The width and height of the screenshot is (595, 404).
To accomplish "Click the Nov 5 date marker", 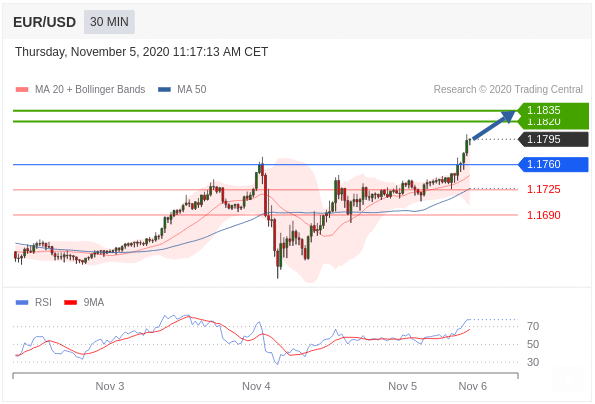I will tap(402, 386).
